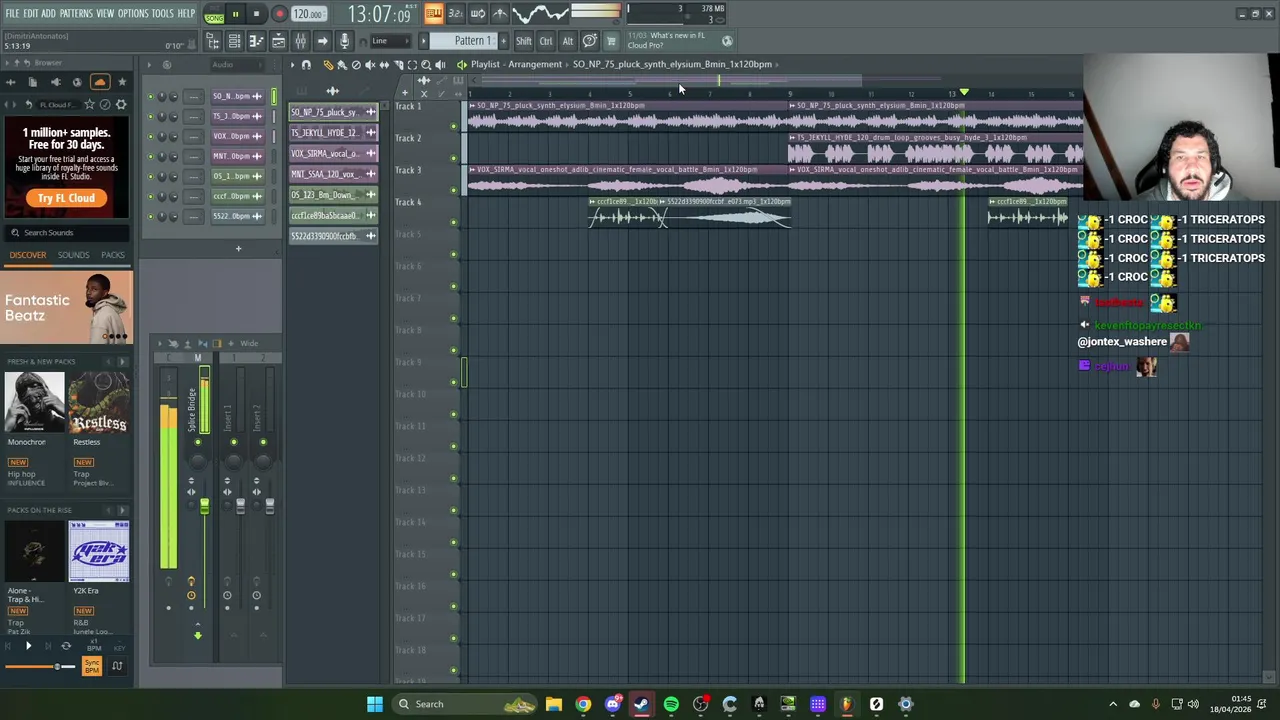Open the Line snap dropdown
This screenshot has width=1280, height=720.
click(391, 41)
